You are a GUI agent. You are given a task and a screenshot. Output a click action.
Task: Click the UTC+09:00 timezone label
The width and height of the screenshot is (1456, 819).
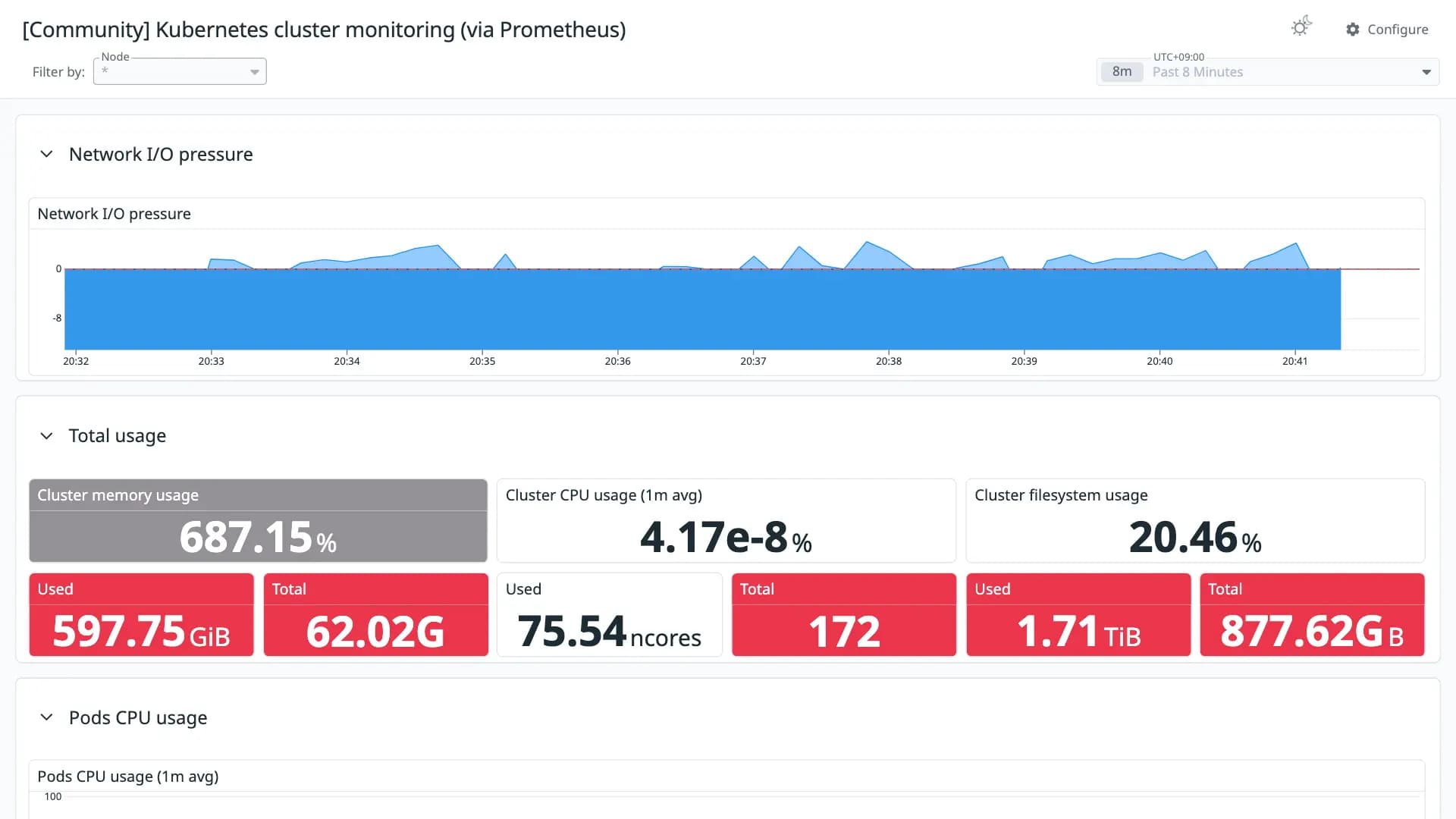click(1178, 57)
